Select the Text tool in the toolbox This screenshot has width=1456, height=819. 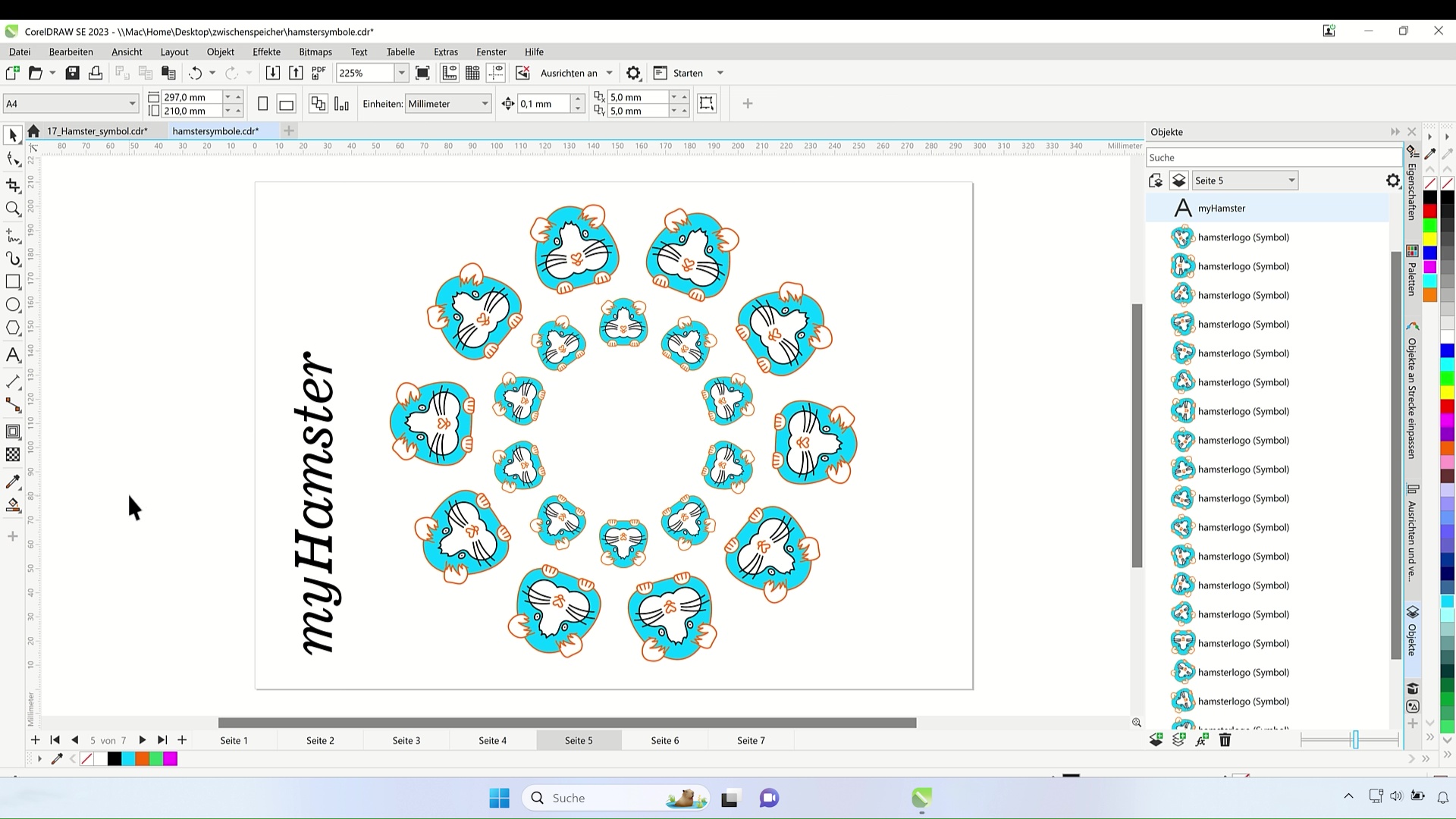pyautogui.click(x=13, y=355)
